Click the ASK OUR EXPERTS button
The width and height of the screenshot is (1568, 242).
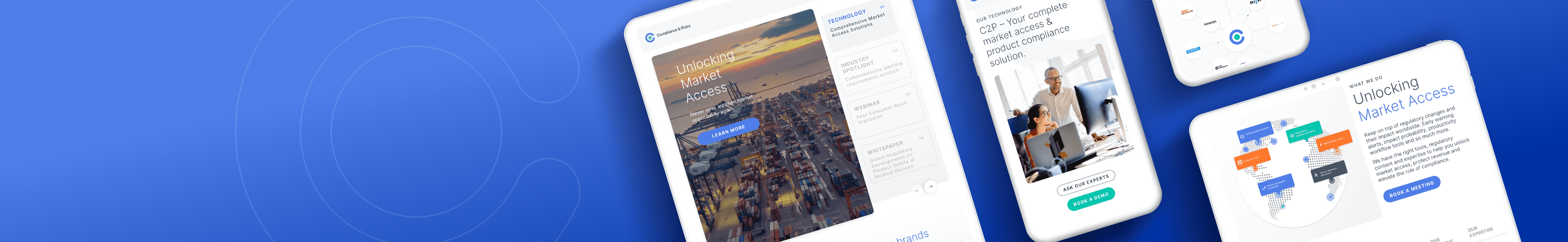coord(1086,183)
